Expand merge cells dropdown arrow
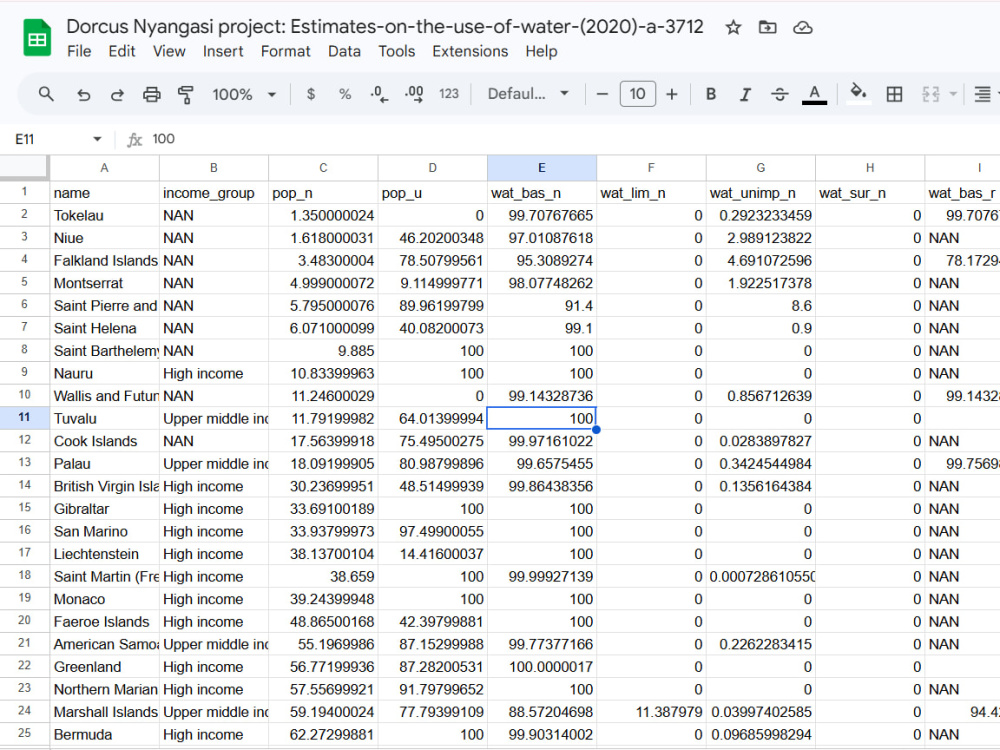Image resolution: width=1000 pixels, height=750 pixels. (x=953, y=94)
